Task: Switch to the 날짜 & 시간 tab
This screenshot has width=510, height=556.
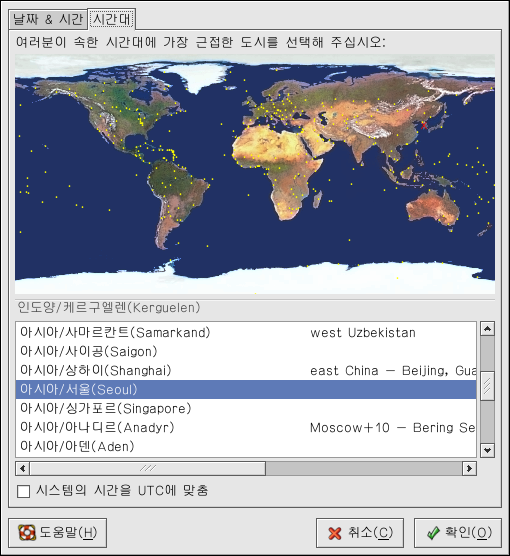Action: [x=48, y=20]
